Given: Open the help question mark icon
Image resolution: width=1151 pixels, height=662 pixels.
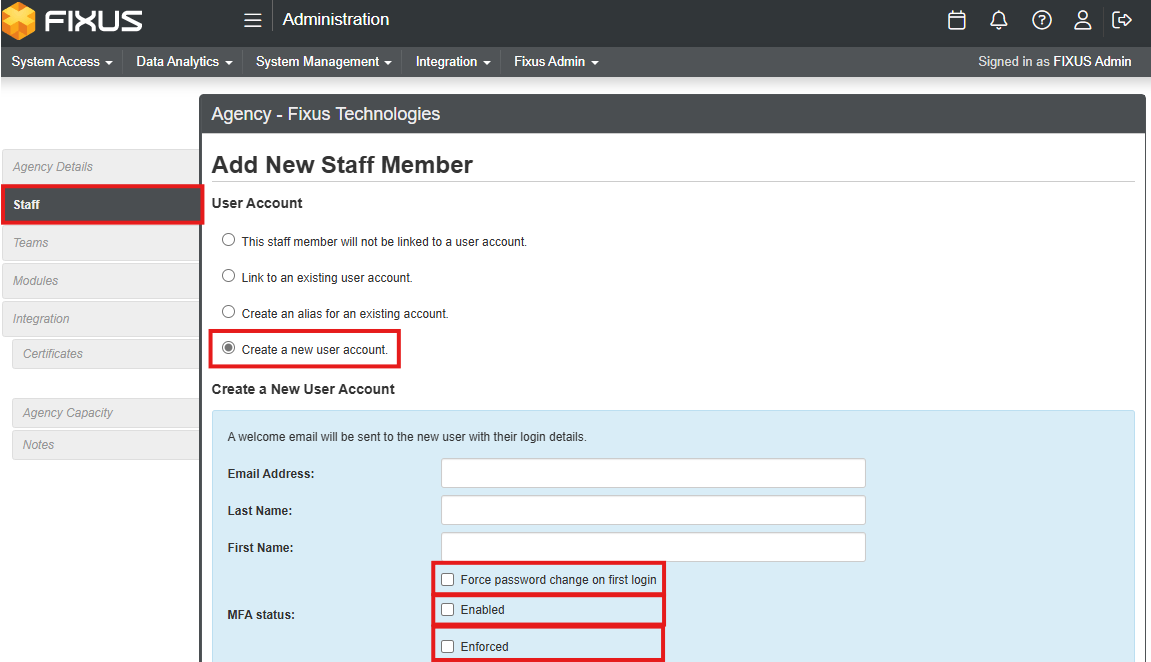Looking at the screenshot, I should pyautogui.click(x=1041, y=19).
